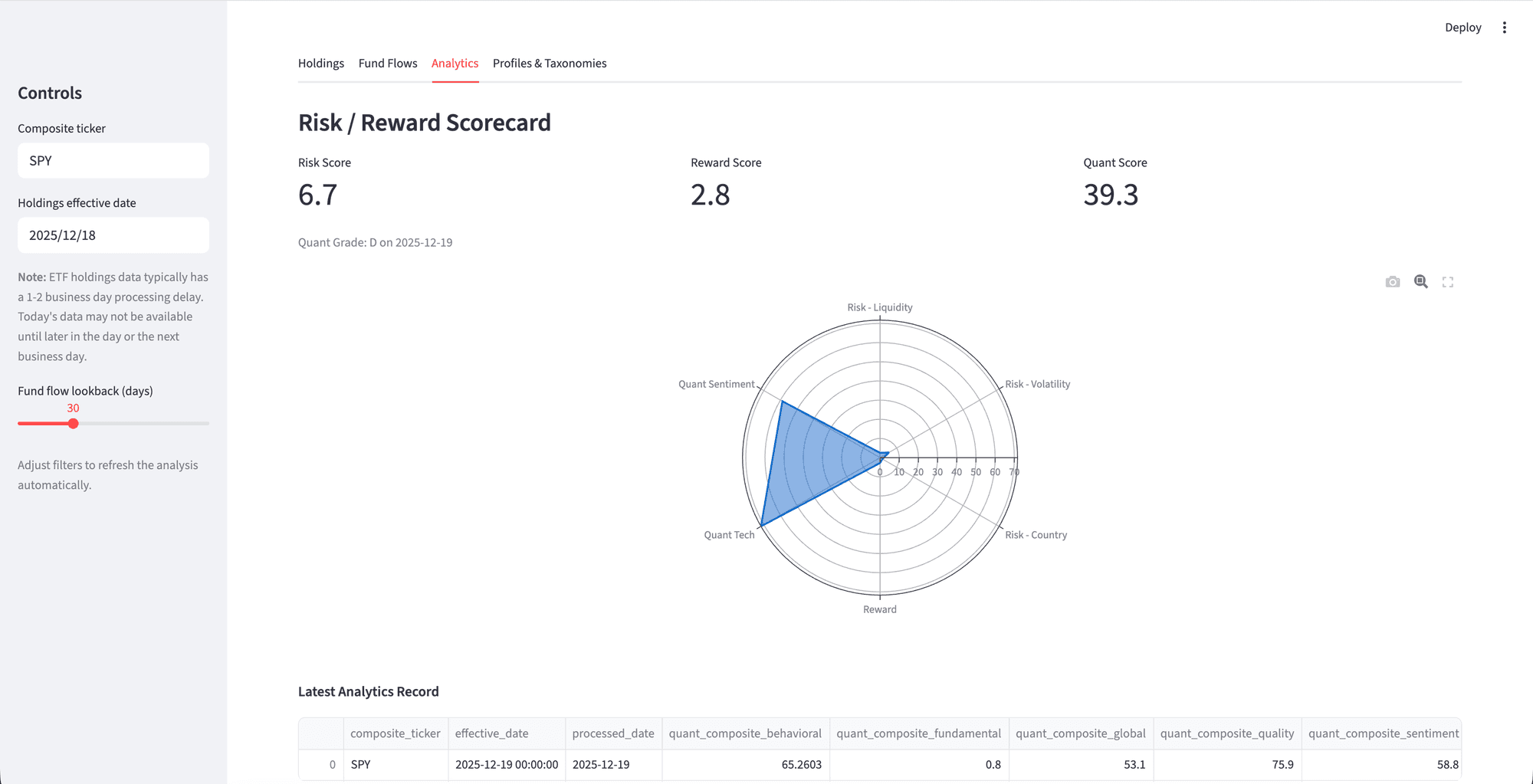This screenshot has width=1533, height=784.
Task: Click the processed_date column header
Action: 612,733
